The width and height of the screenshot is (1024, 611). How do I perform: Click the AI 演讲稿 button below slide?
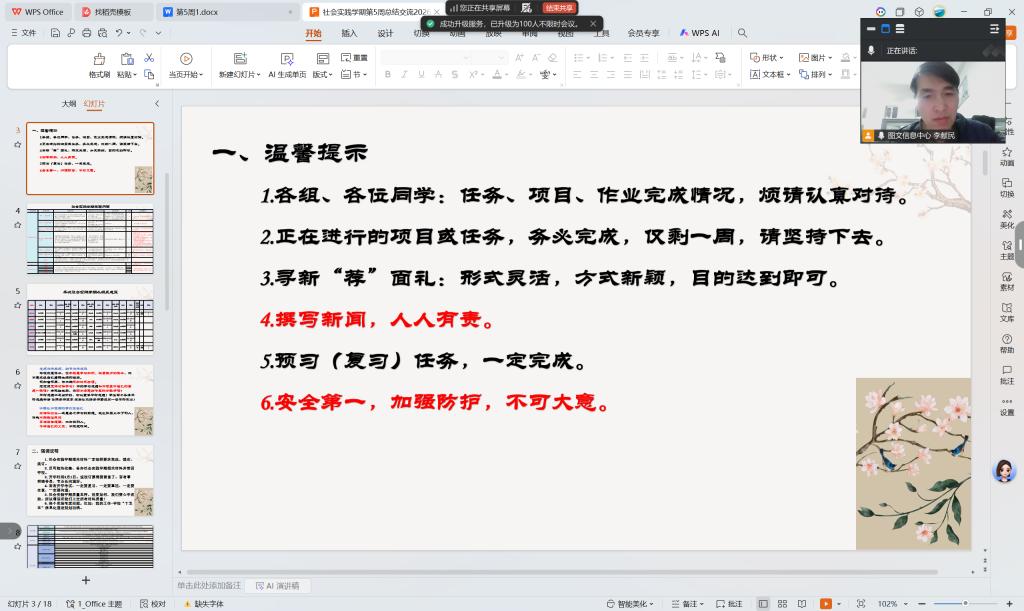coord(277,585)
